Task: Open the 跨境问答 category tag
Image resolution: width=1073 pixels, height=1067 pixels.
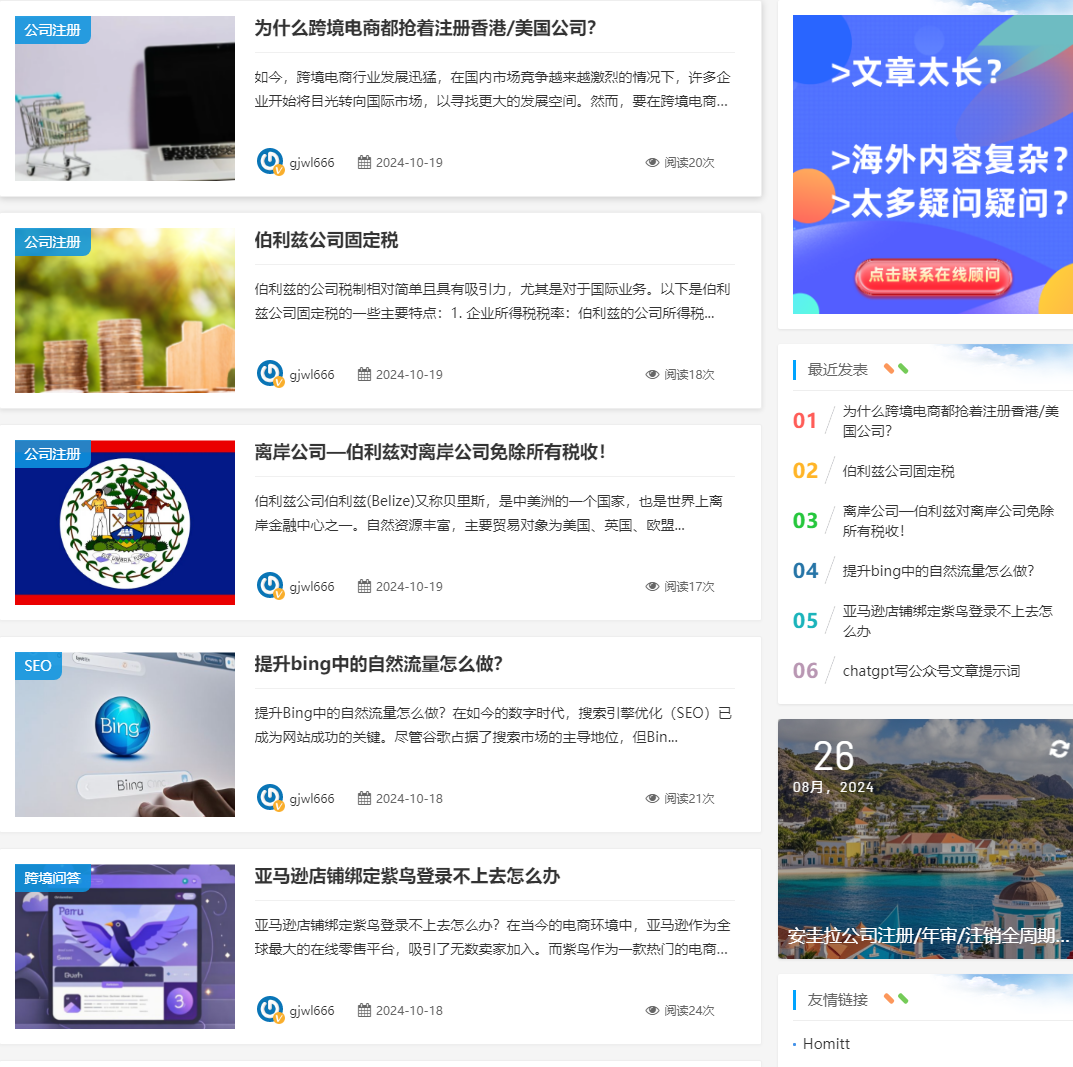Action: click(52, 878)
